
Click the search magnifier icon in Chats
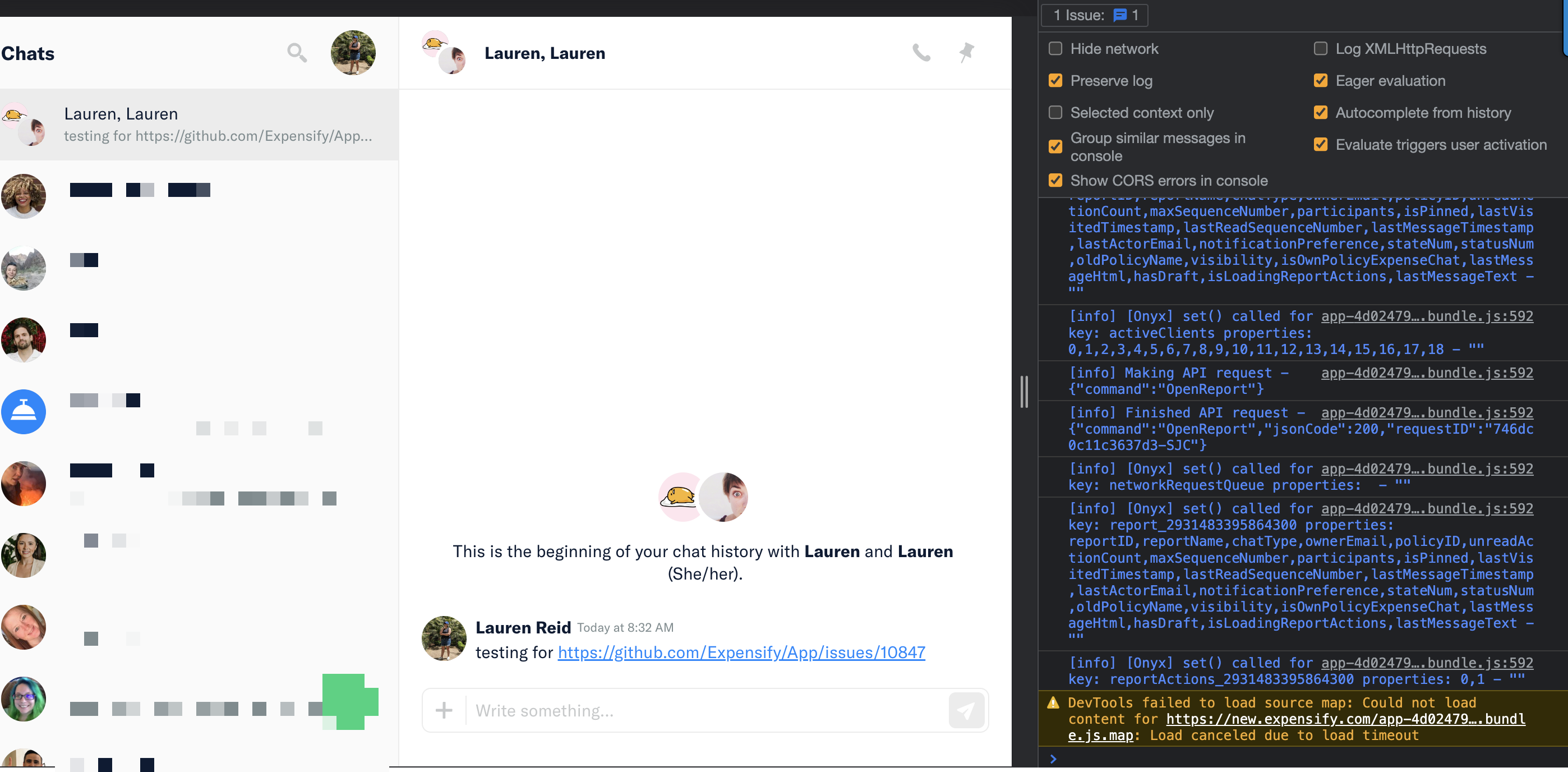point(297,53)
